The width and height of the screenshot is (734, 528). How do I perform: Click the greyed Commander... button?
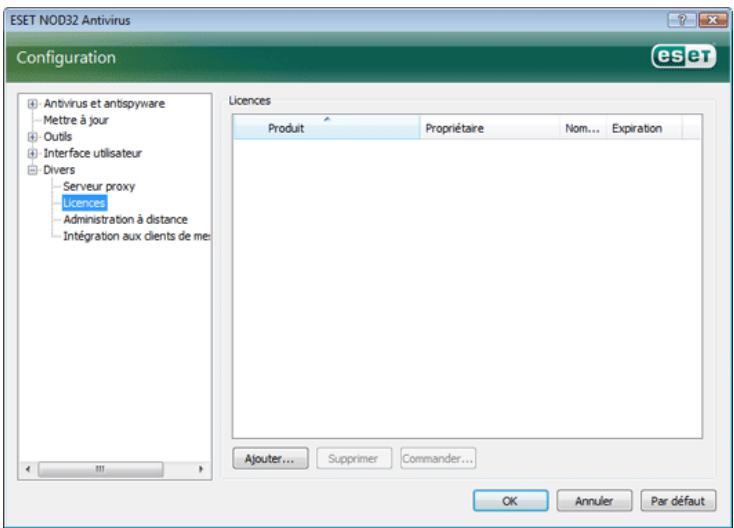(438, 458)
